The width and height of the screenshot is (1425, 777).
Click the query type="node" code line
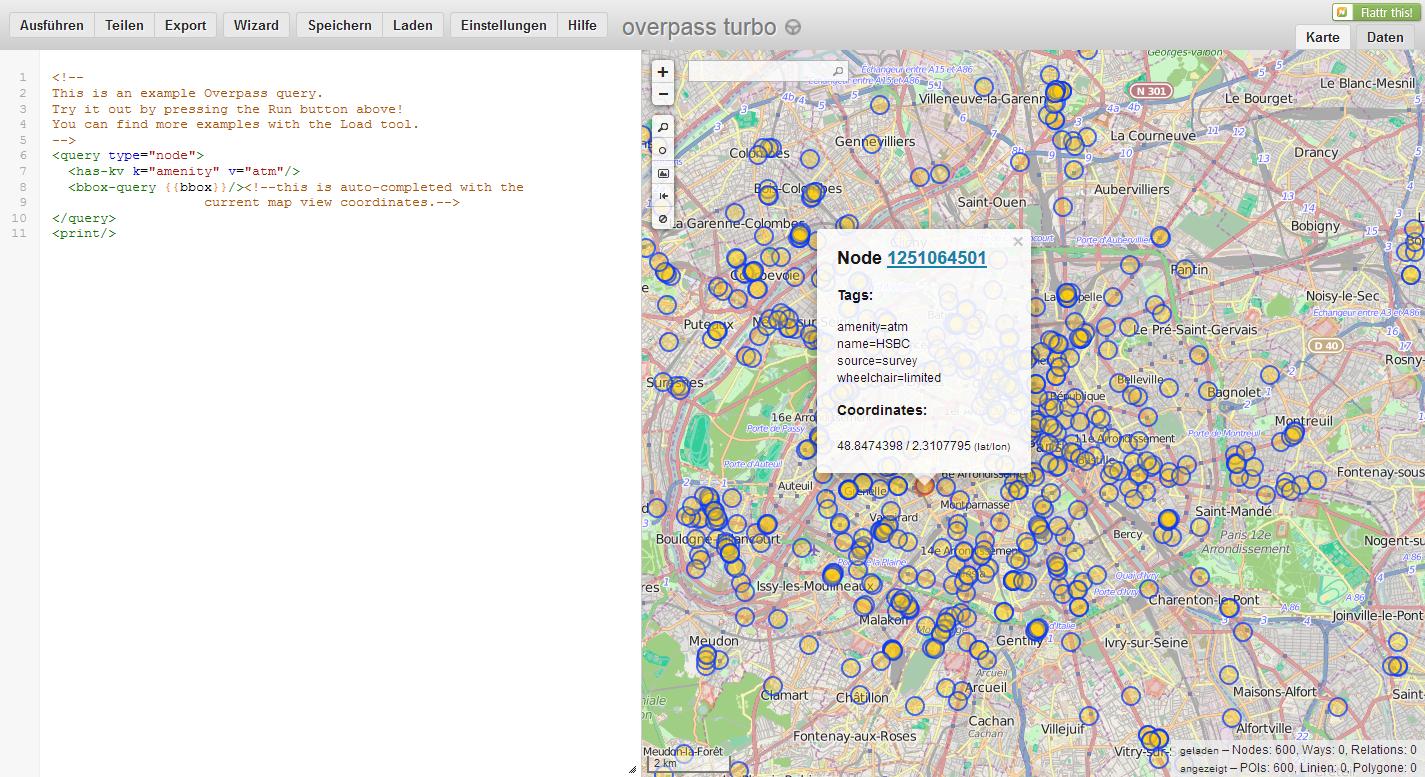coord(128,155)
